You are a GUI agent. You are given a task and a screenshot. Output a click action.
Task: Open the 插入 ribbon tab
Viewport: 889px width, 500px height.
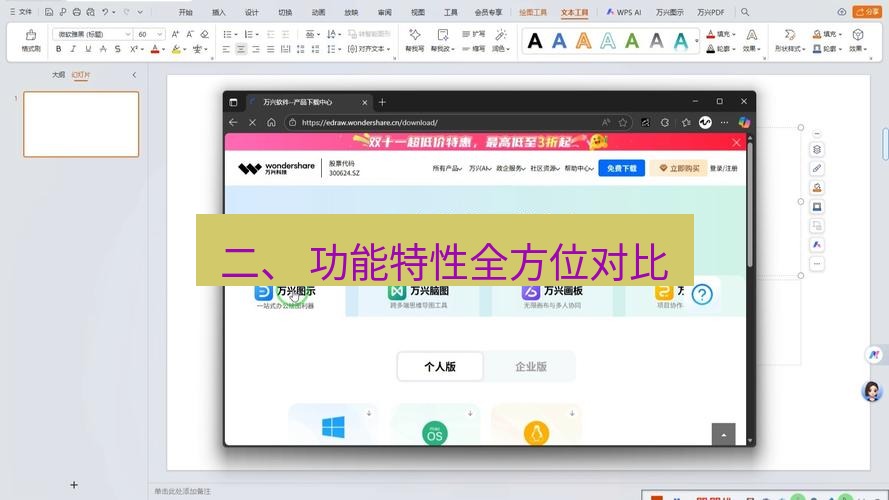(x=218, y=12)
